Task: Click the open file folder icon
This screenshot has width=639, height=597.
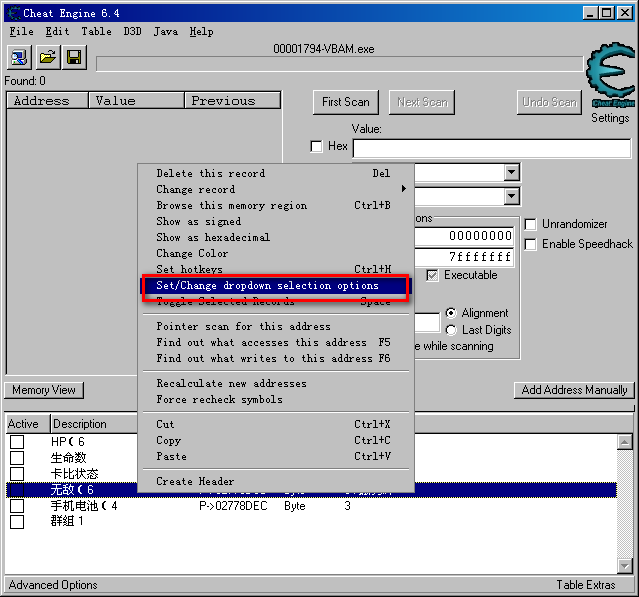Action: click(x=47, y=58)
